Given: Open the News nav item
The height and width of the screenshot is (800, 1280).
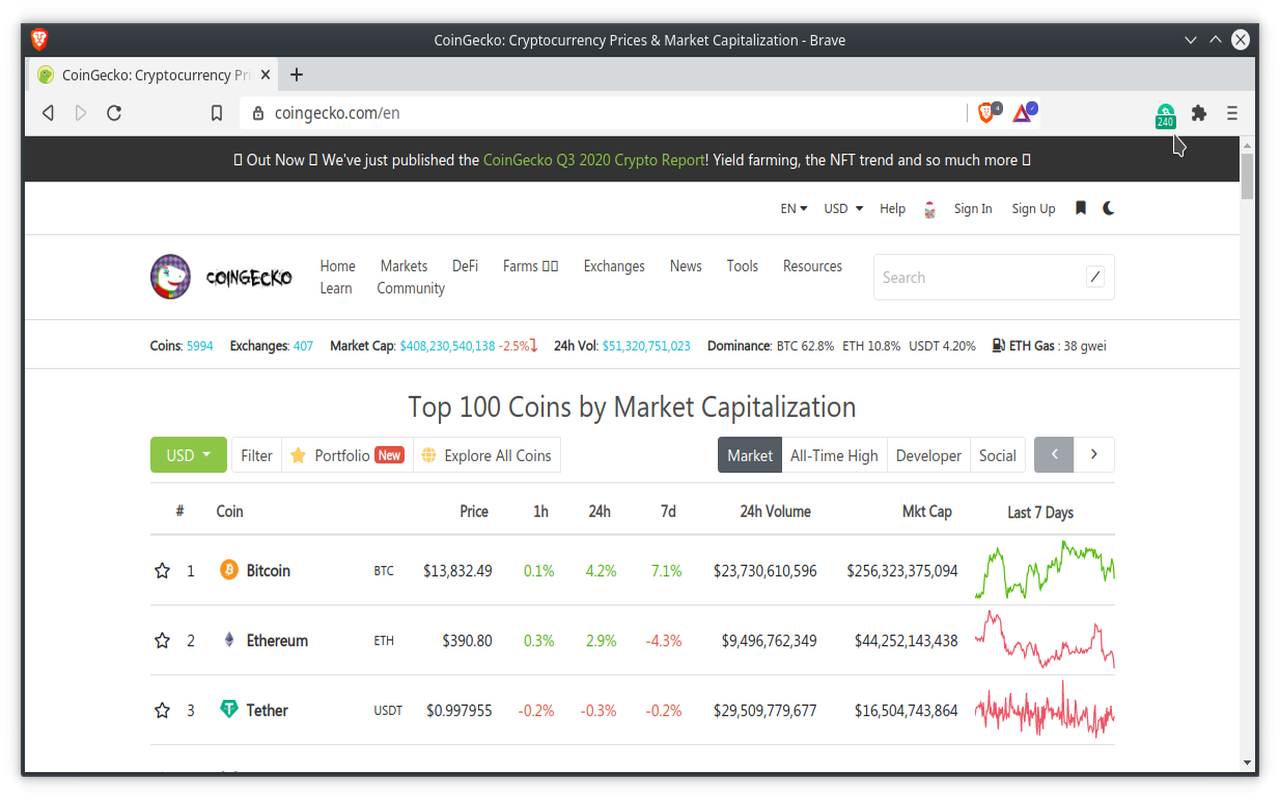Looking at the screenshot, I should 686,266.
